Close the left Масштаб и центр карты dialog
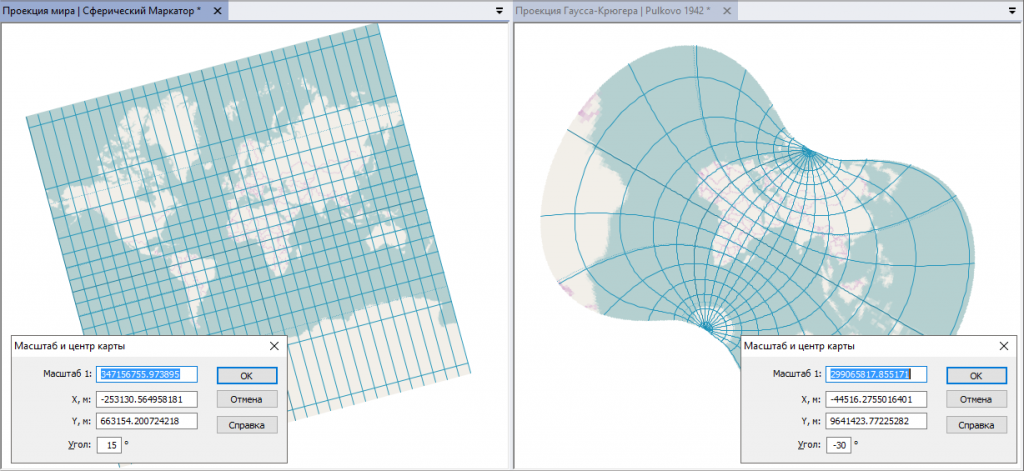This screenshot has height=471, width=1024. 275,346
